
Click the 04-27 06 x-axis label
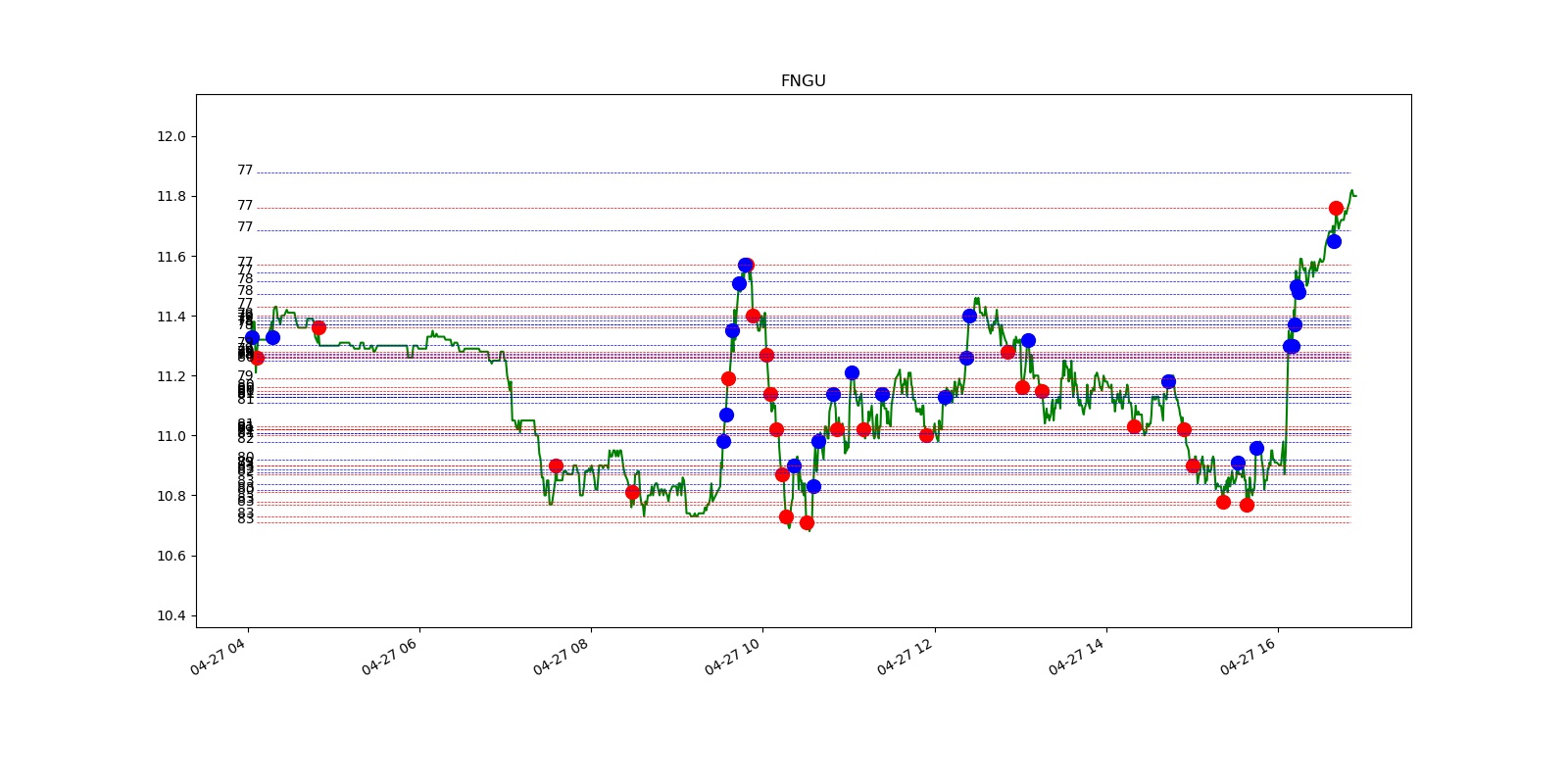tap(389, 656)
